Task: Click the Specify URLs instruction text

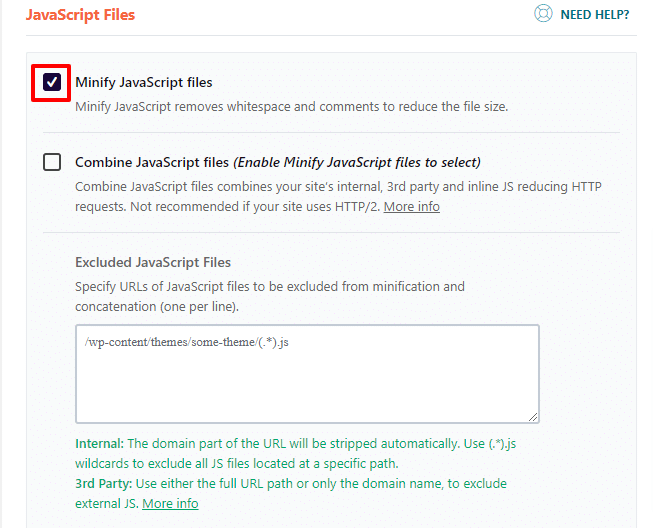Action: [x=270, y=296]
